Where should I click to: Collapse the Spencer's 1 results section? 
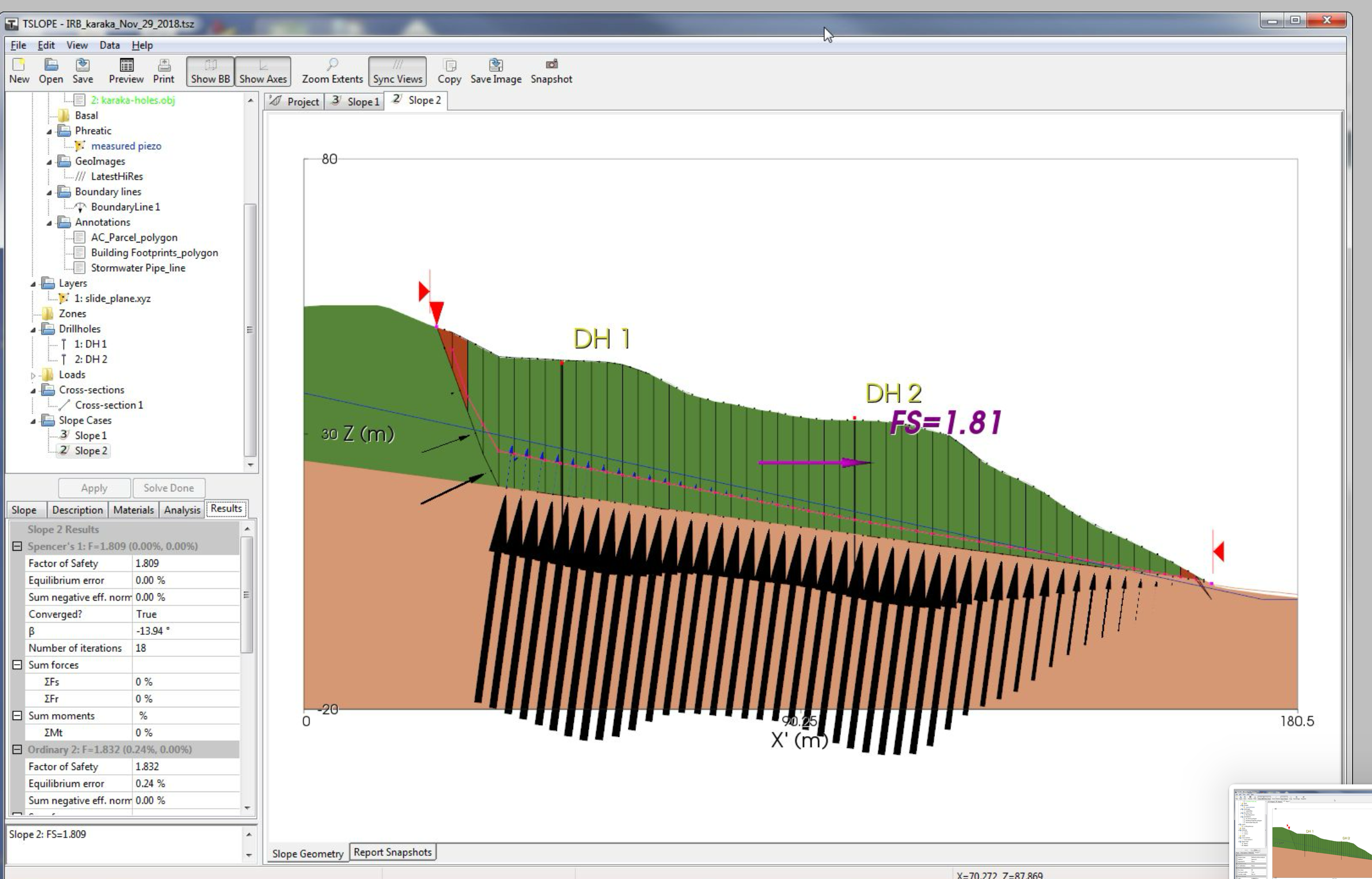pos(17,546)
